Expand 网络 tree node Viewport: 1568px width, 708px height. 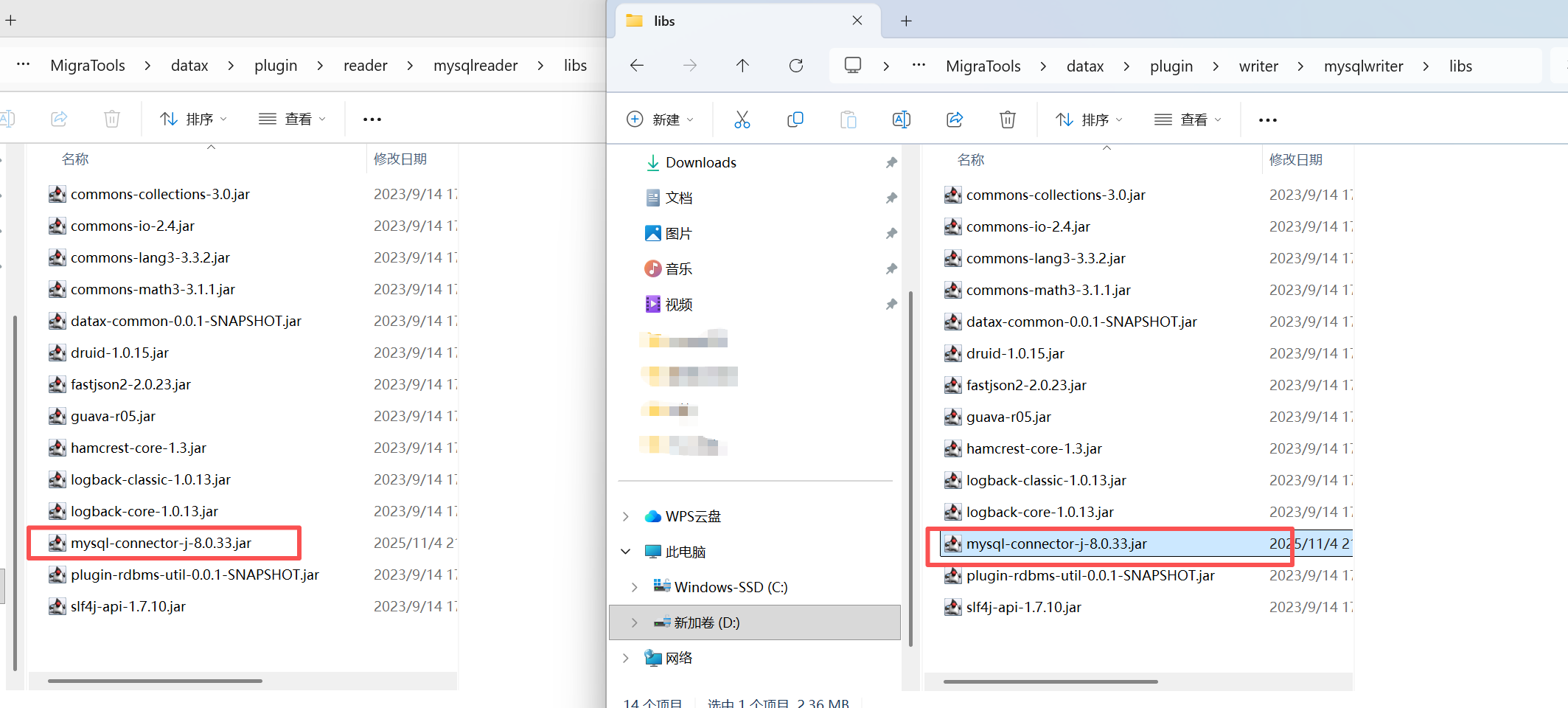pyautogui.click(x=626, y=658)
